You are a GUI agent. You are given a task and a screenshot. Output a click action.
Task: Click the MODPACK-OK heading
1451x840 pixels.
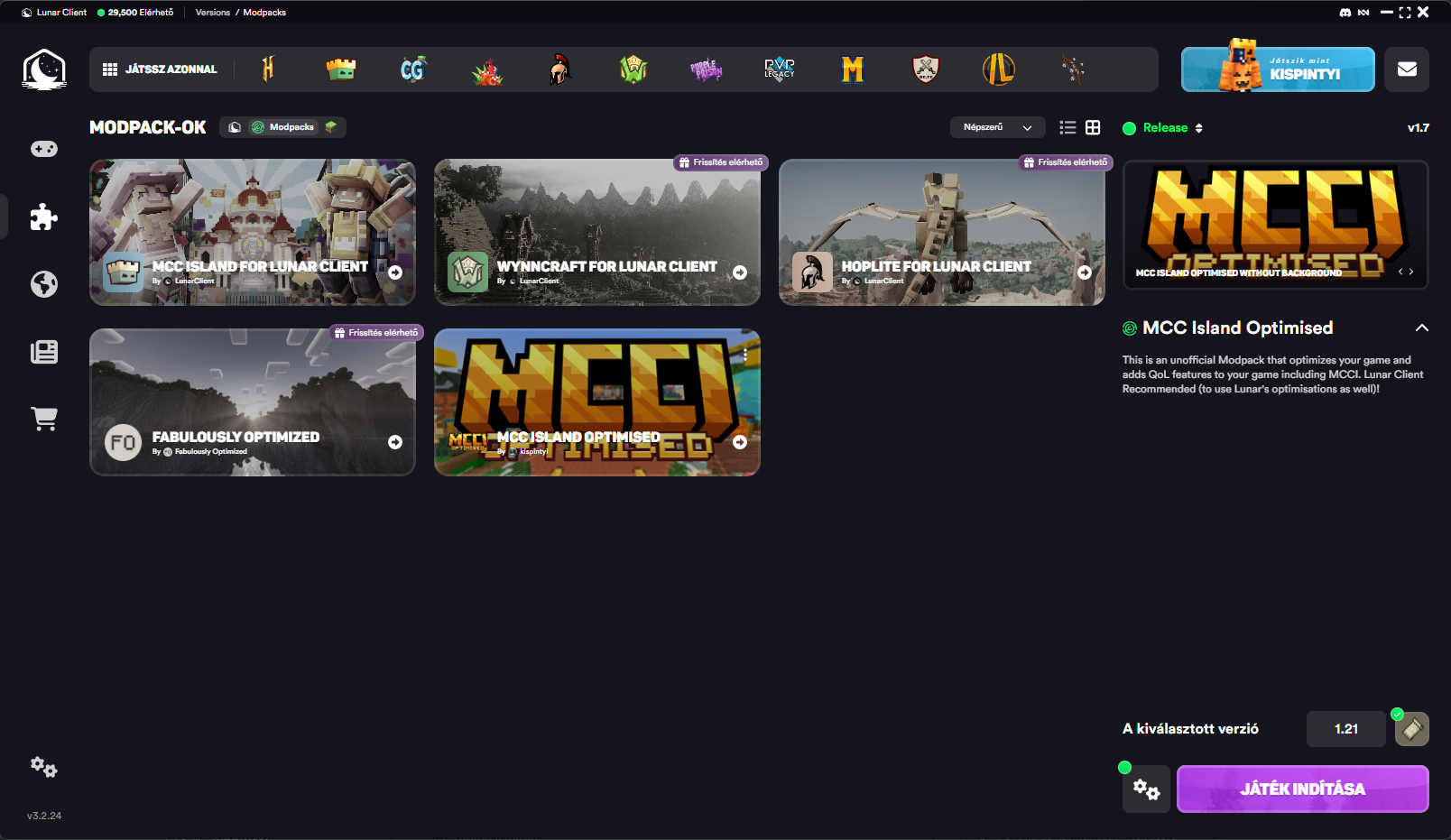148,127
